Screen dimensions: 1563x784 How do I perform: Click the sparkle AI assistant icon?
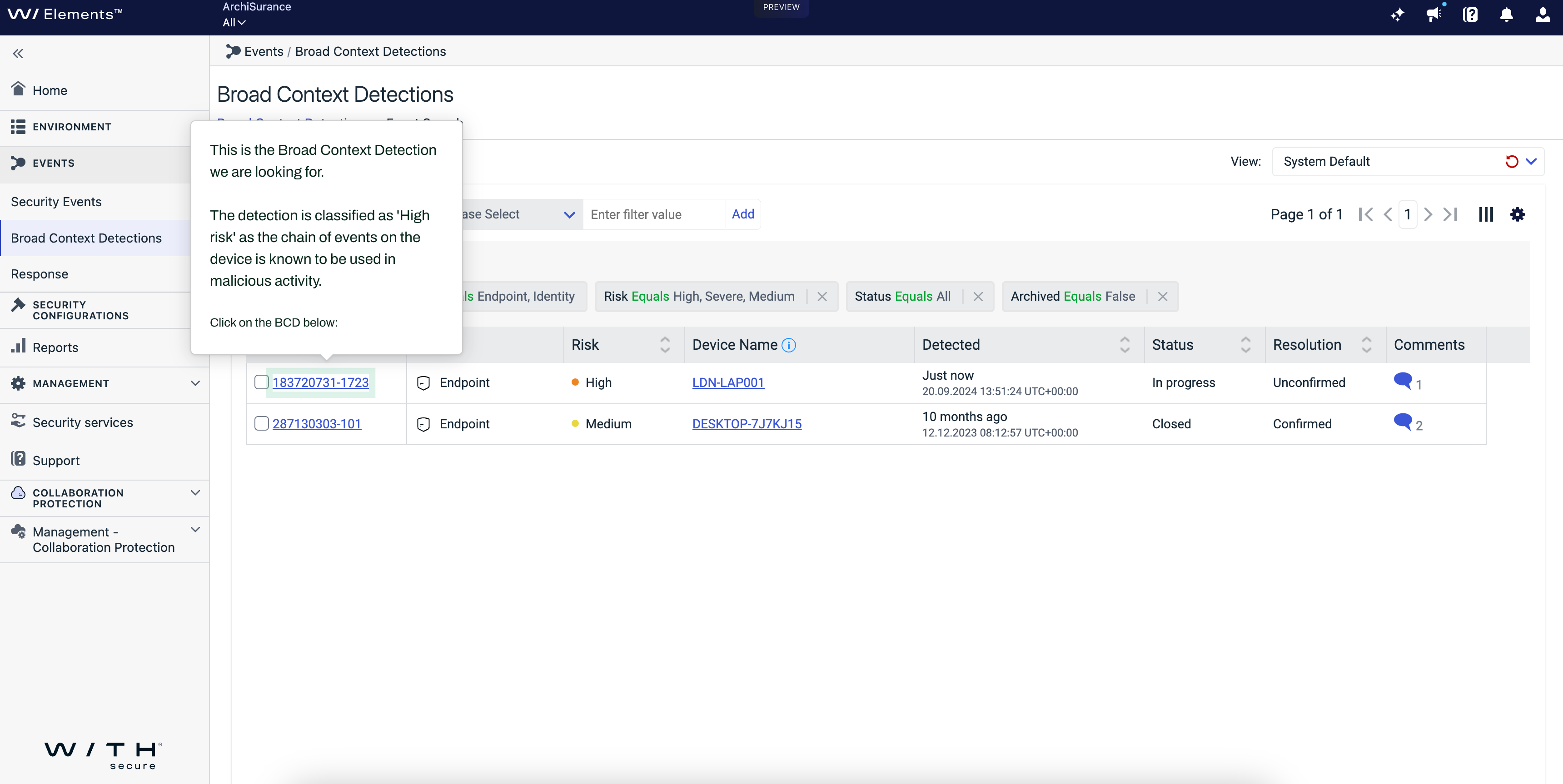pyautogui.click(x=1397, y=15)
